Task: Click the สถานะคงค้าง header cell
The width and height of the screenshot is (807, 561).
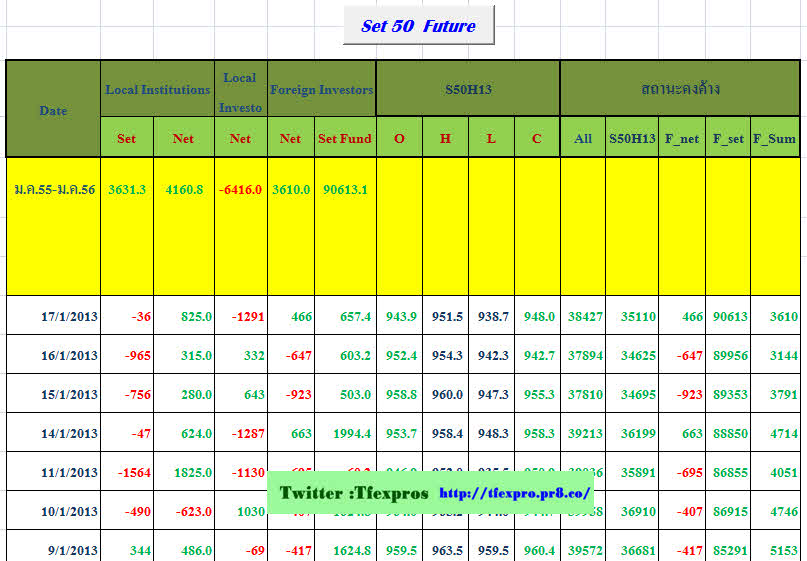Action: (679, 89)
